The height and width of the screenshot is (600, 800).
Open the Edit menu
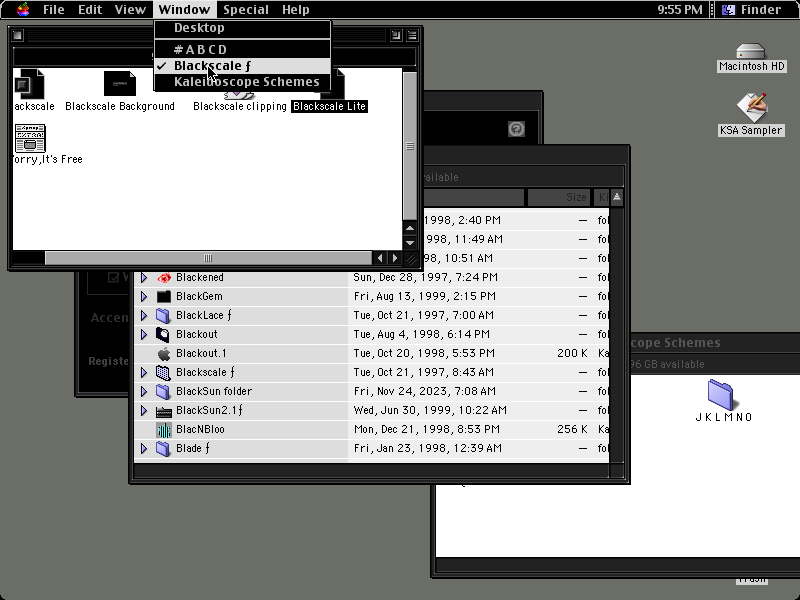(x=90, y=9)
